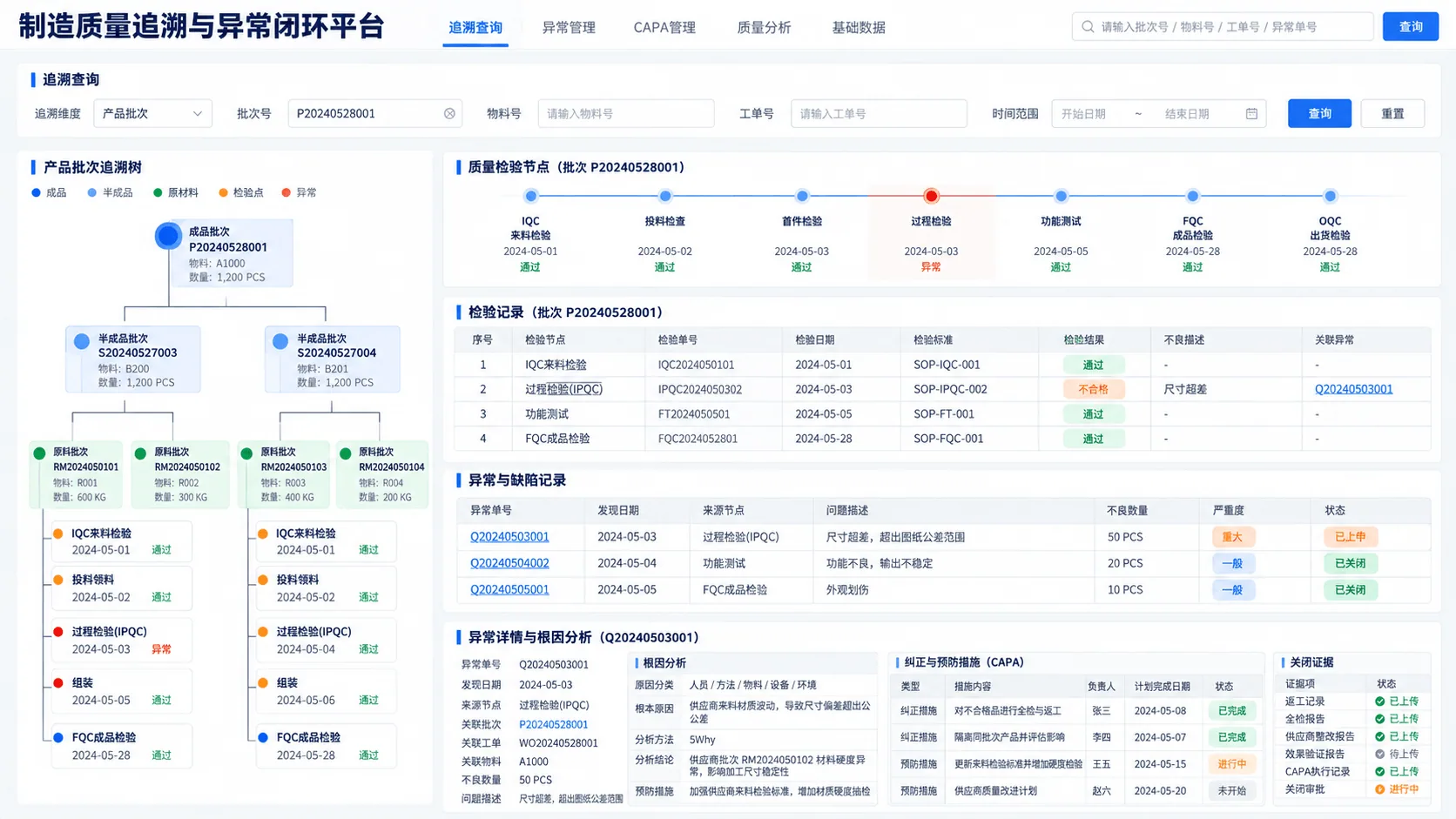Click the search magnifier icon in top bar

[x=1088, y=27]
